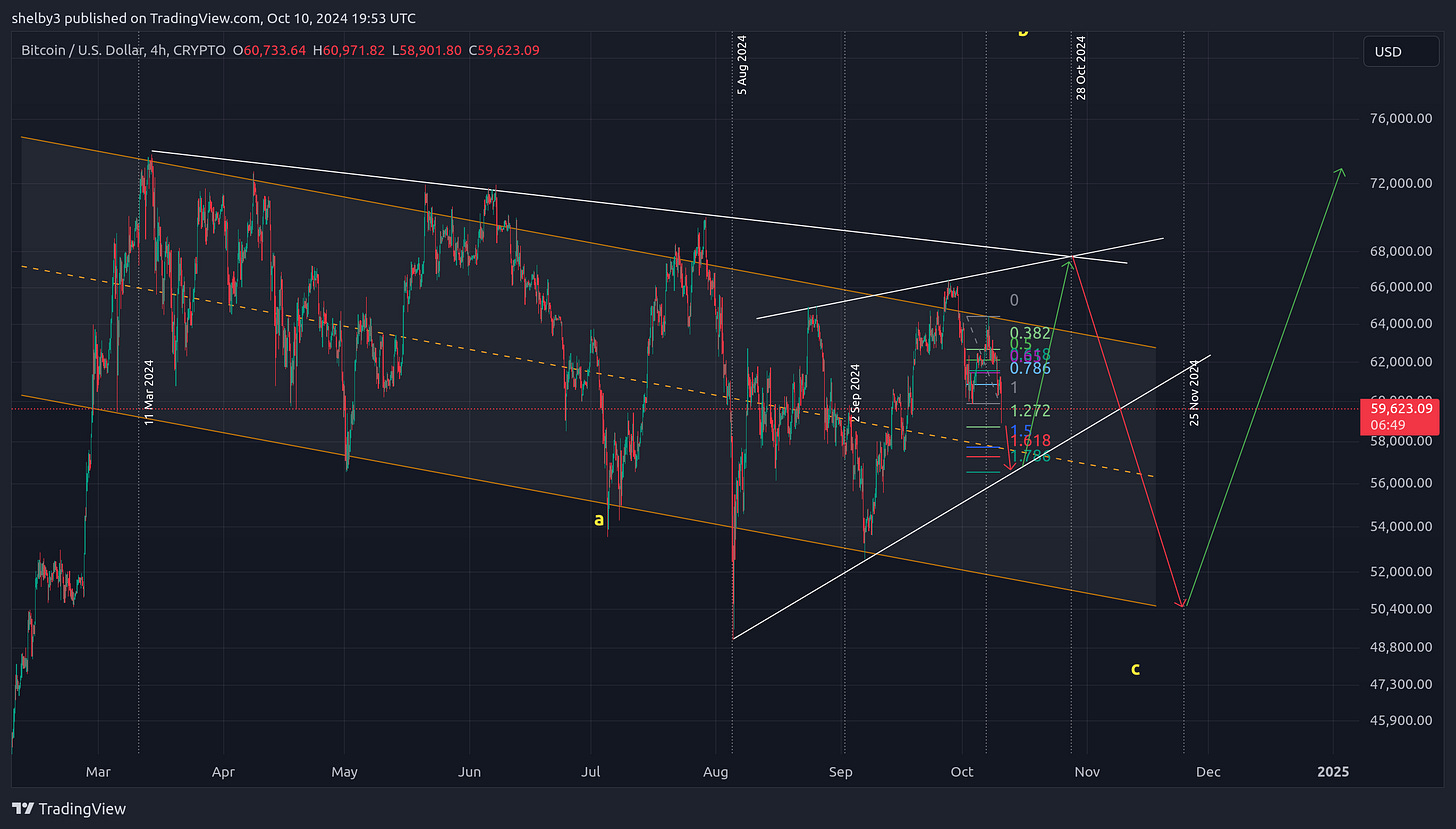Click the Fibonacci 0.382 level label
The height and width of the screenshot is (829, 1456).
point(1029,333)
